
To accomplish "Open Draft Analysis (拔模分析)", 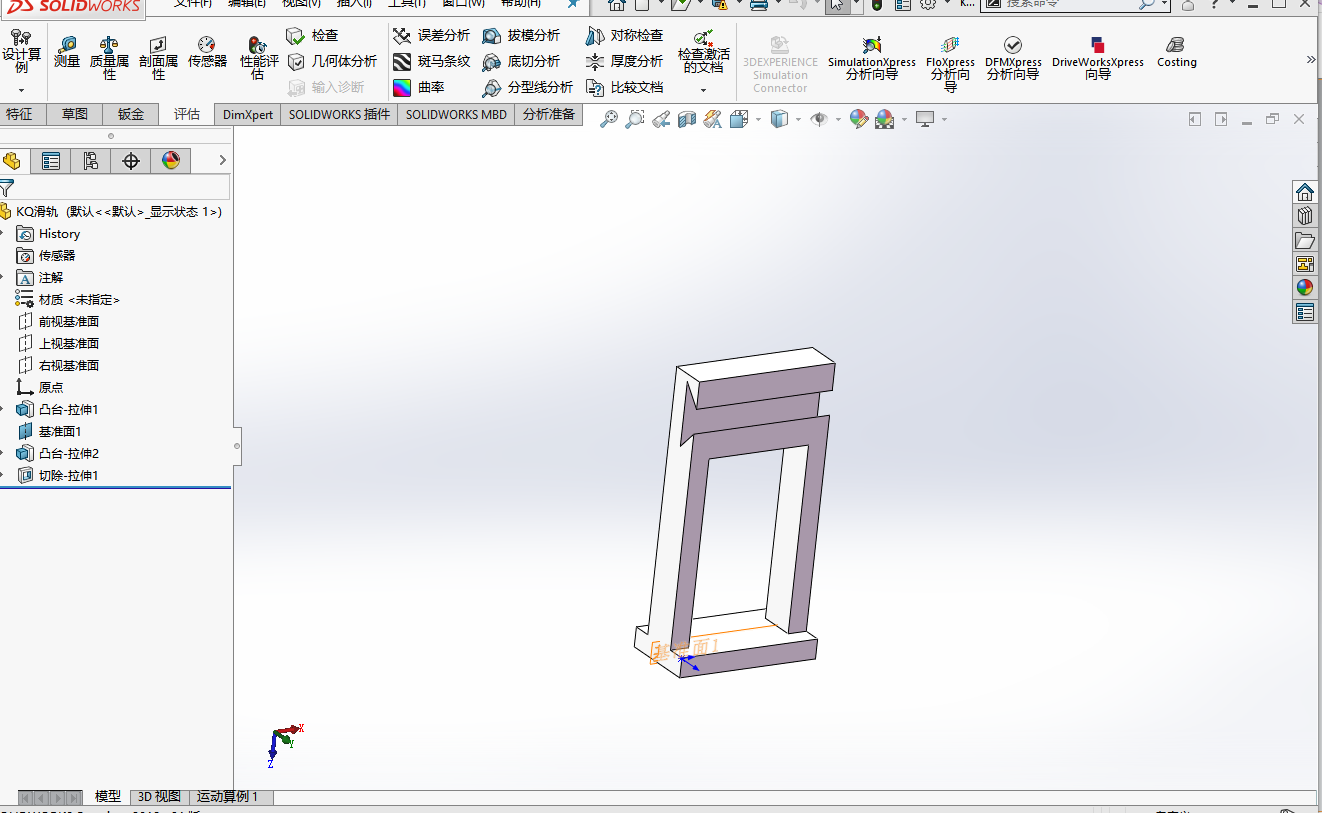I will tap(521, 36).
